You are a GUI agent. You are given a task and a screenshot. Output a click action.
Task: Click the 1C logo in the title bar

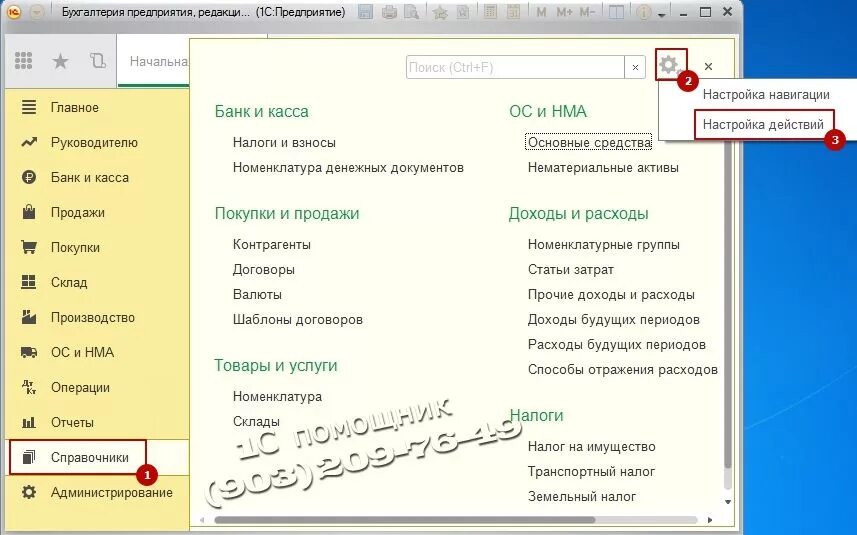pyautogui.click(x=14, y=11)
